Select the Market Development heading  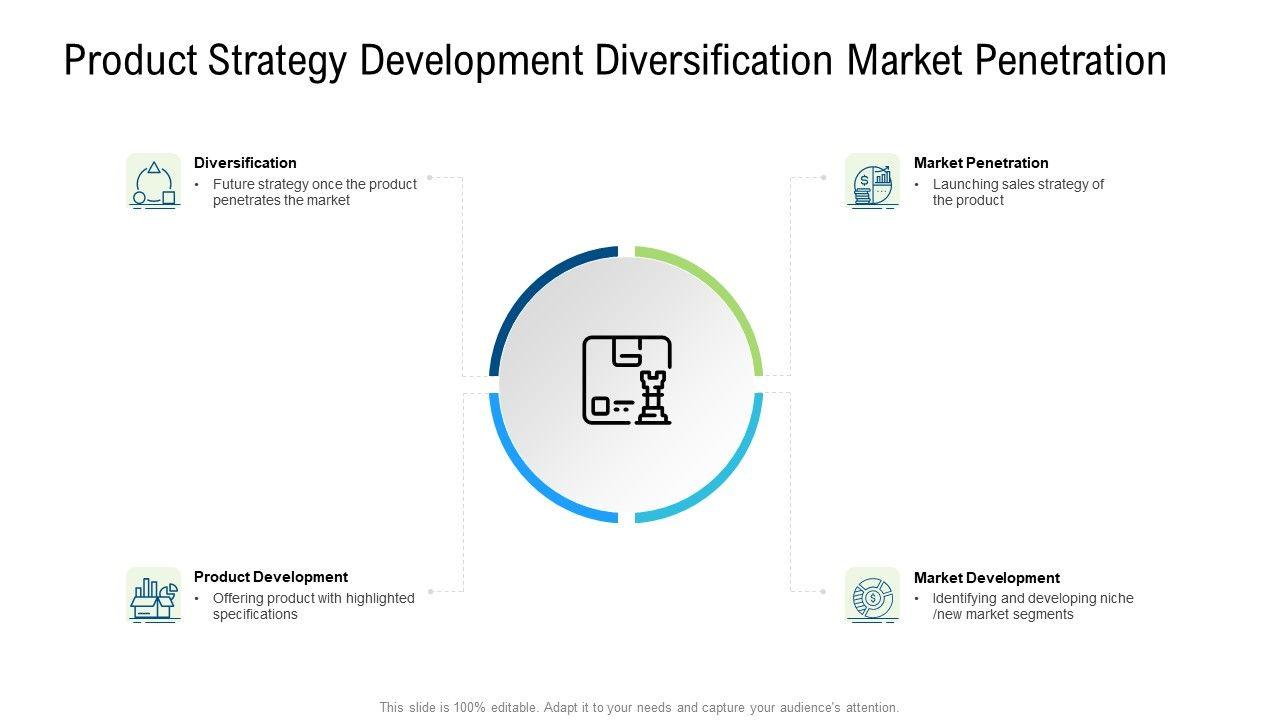pos(987,578)
